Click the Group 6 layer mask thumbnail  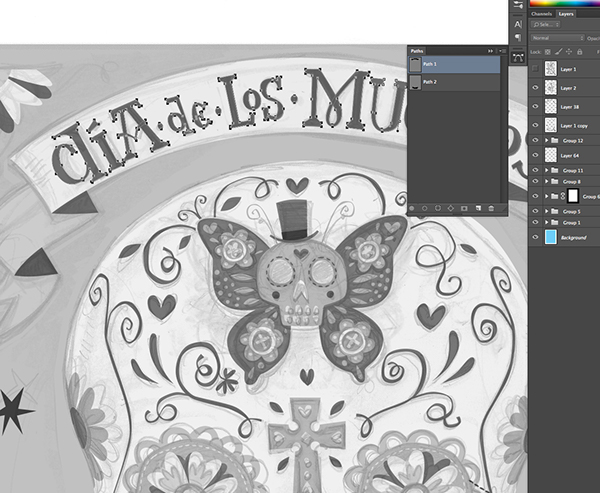tap(573, 196)
